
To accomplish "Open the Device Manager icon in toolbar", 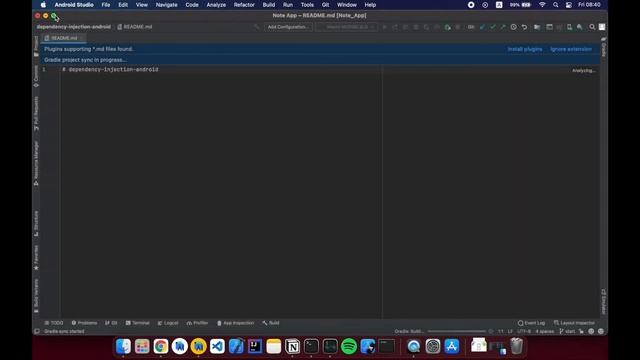I will point(569,27).
